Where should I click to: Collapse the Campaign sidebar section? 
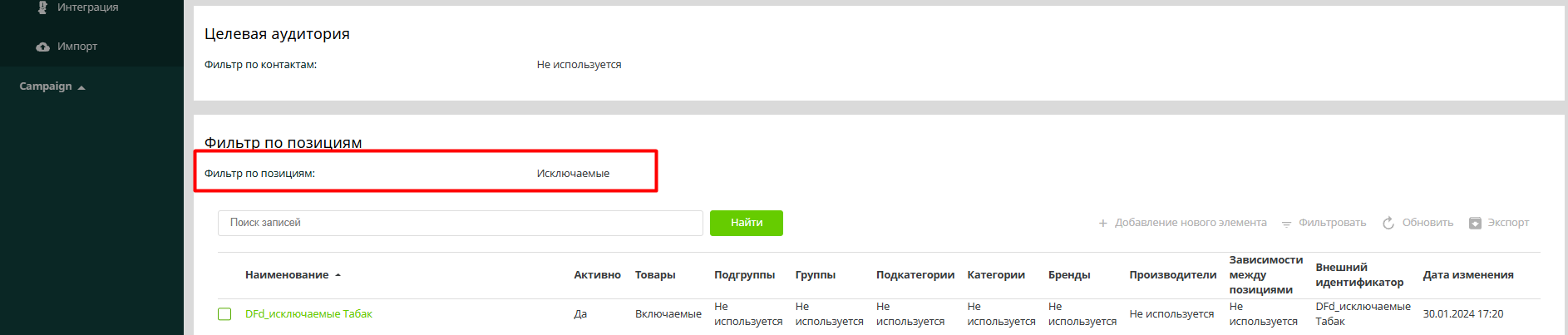tap(81, 87)
